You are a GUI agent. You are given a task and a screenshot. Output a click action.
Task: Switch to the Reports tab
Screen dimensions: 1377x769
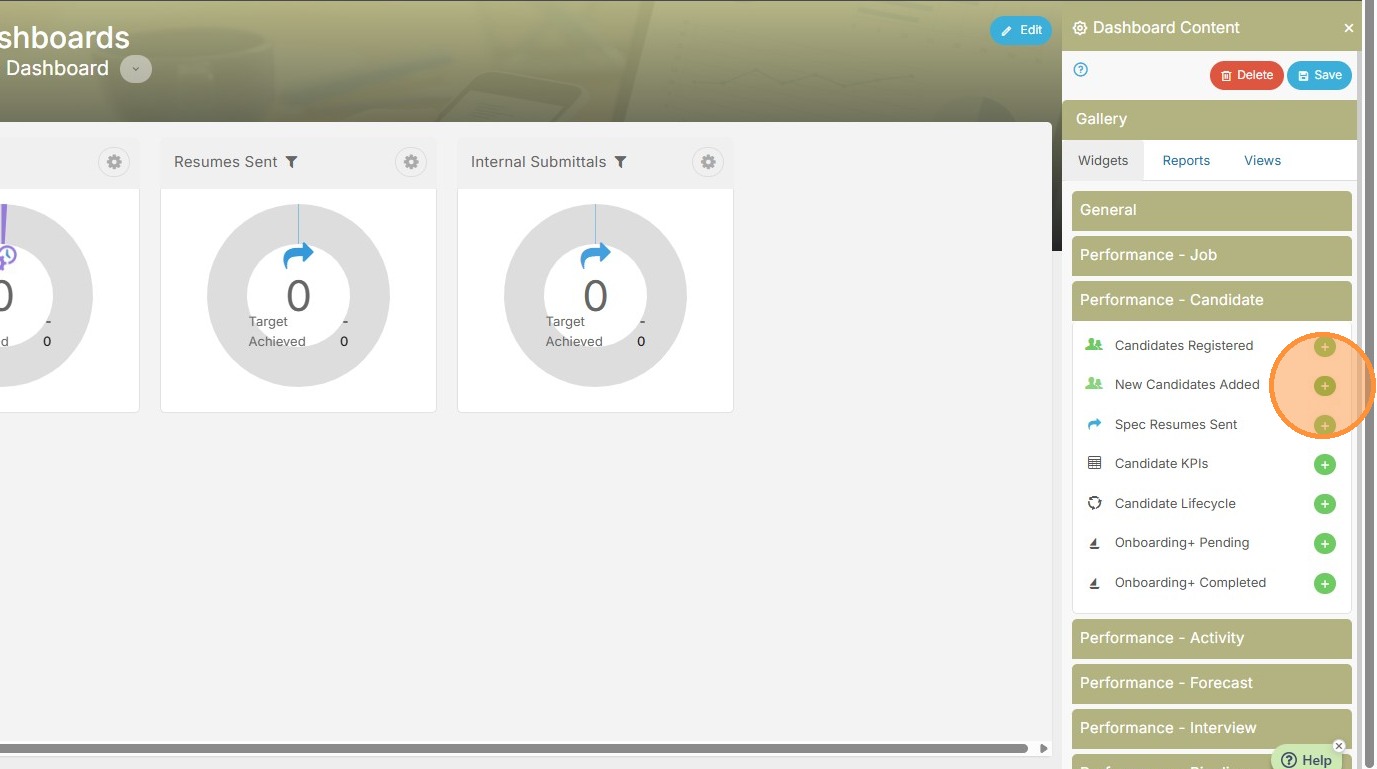click(x=1186, y=160)
